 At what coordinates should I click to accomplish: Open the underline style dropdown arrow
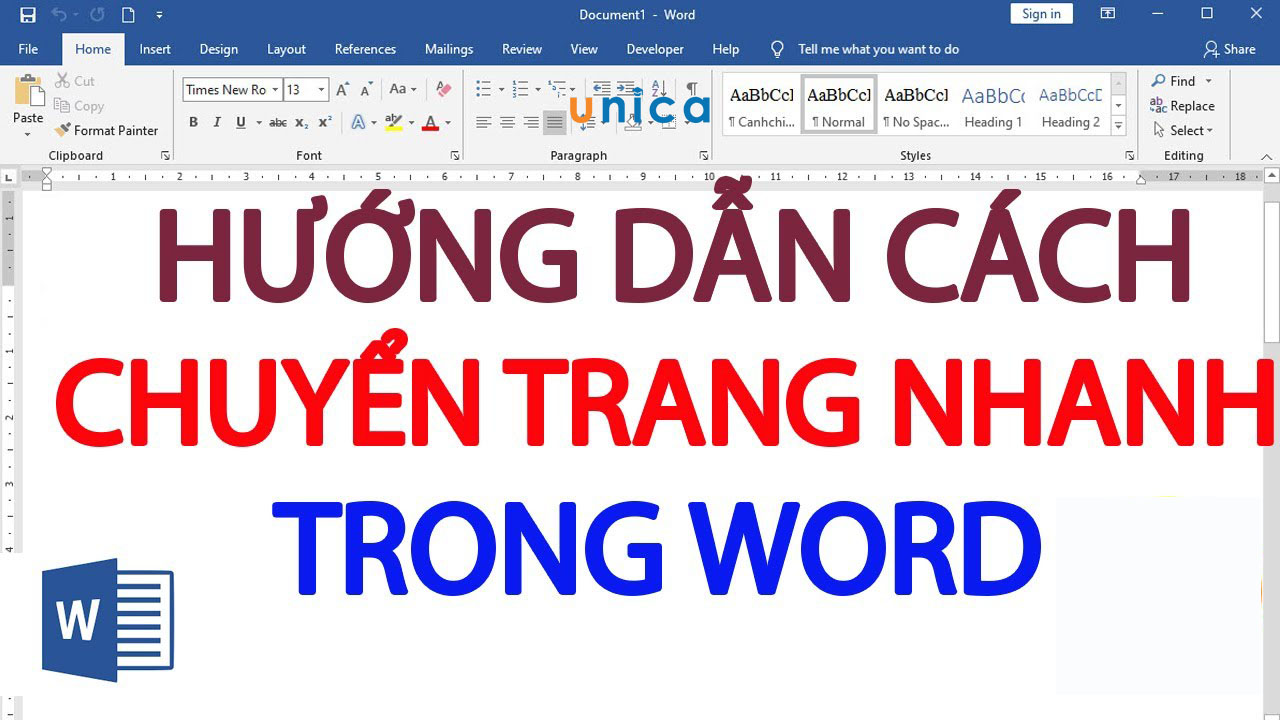[x=258, y=122]
